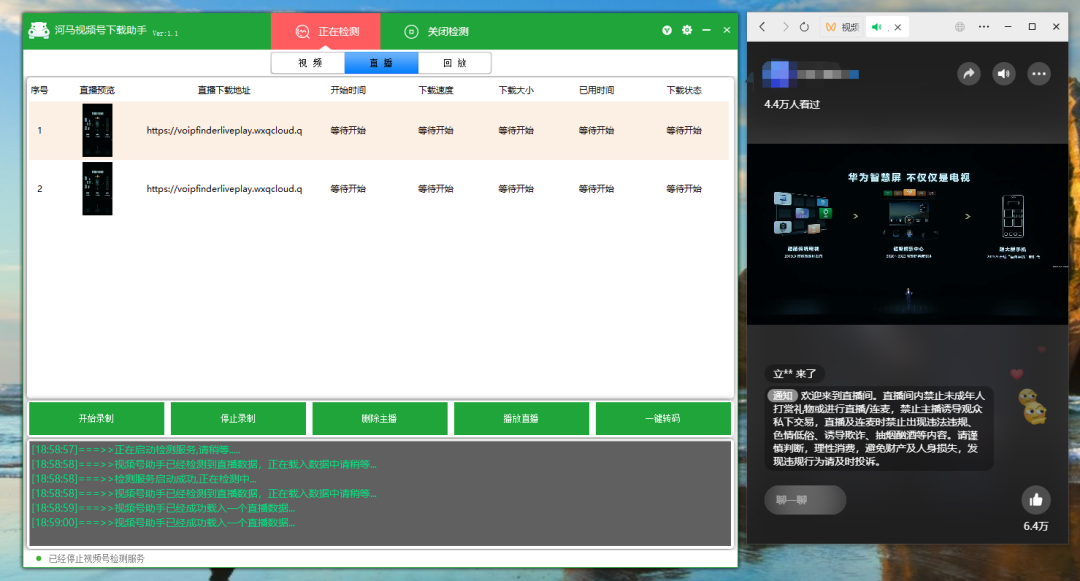
Task: Select the first livestream preview thumbnail
Action: click(97, 130)
